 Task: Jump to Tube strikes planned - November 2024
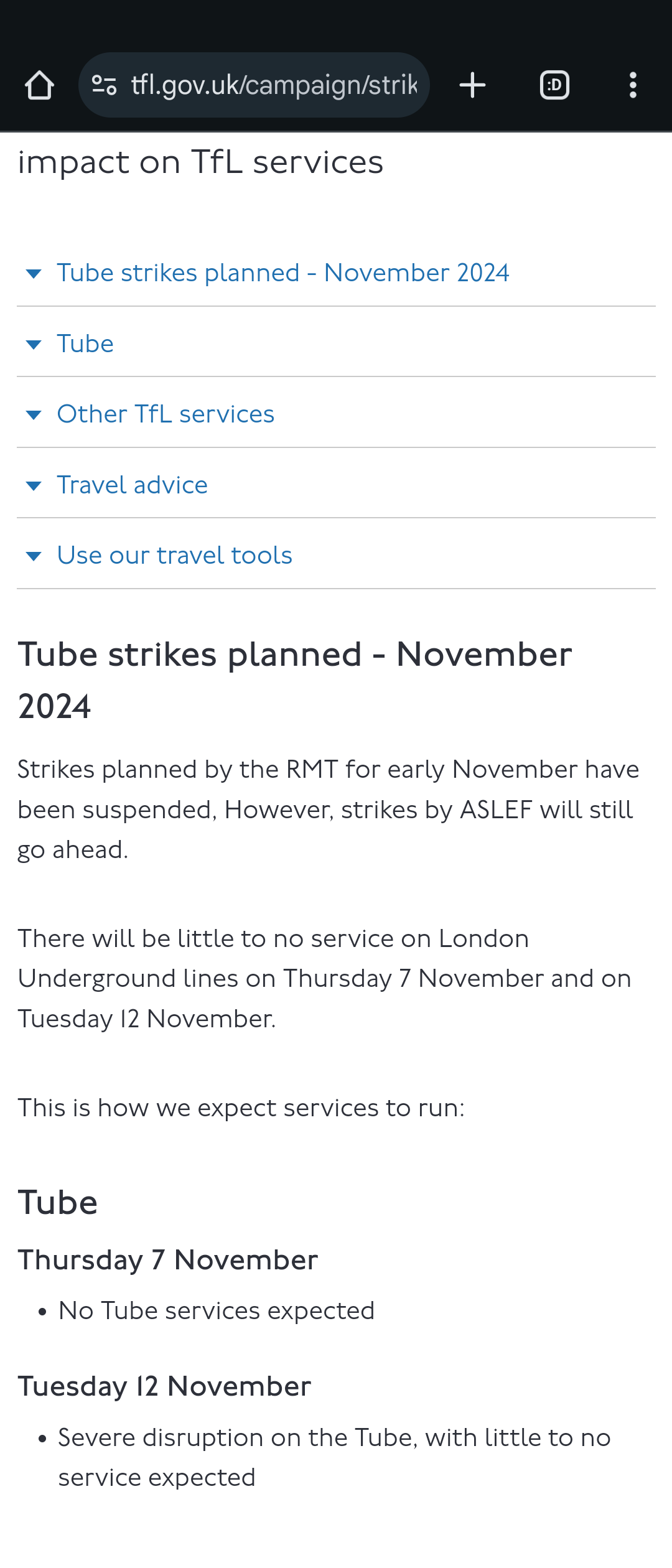tap(283, 273)
